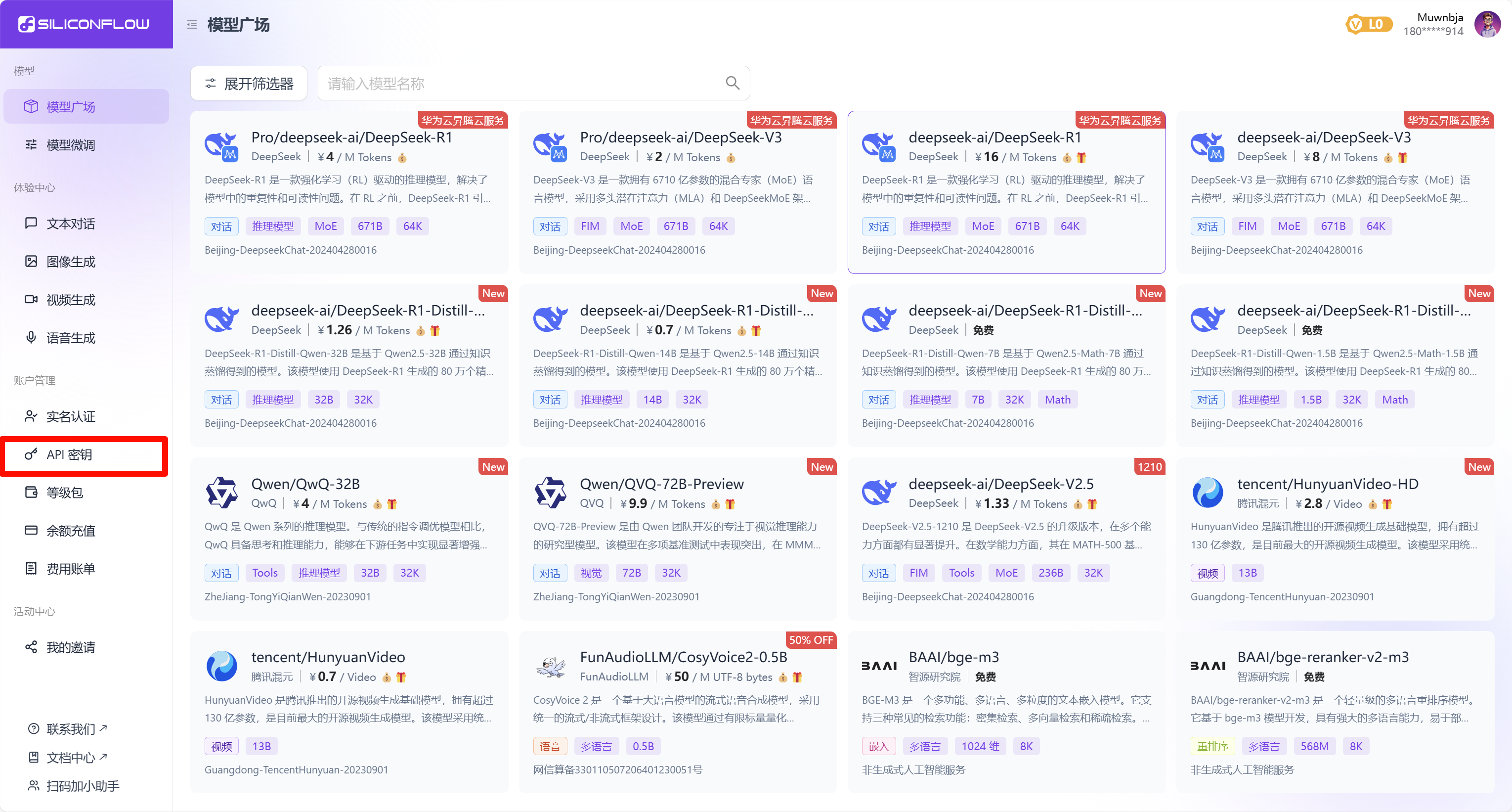Click money bag icon on Qwen/QVQ-72B-Preview card
The width and height of the screenshot is (1512, 812).
(x=716, y=504)
